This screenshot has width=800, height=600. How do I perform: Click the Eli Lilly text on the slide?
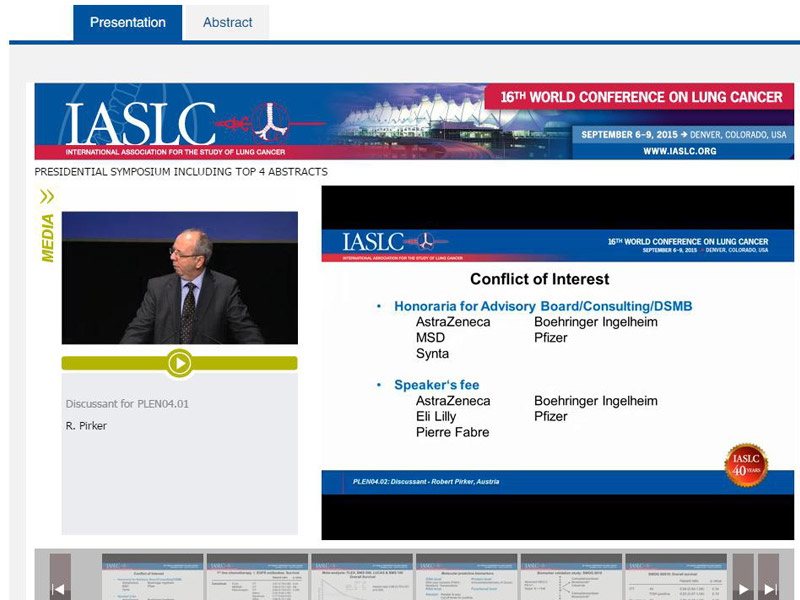(x=436, y=417)
